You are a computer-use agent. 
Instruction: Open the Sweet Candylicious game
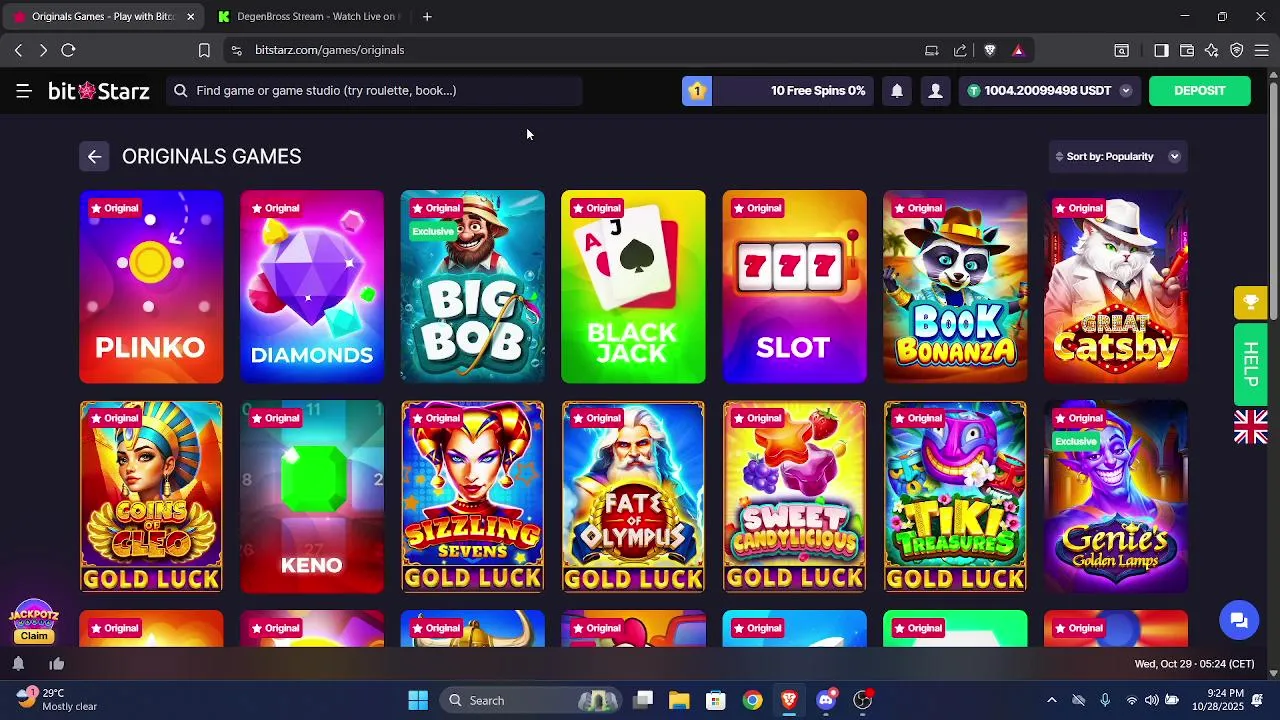coord(794,497)
